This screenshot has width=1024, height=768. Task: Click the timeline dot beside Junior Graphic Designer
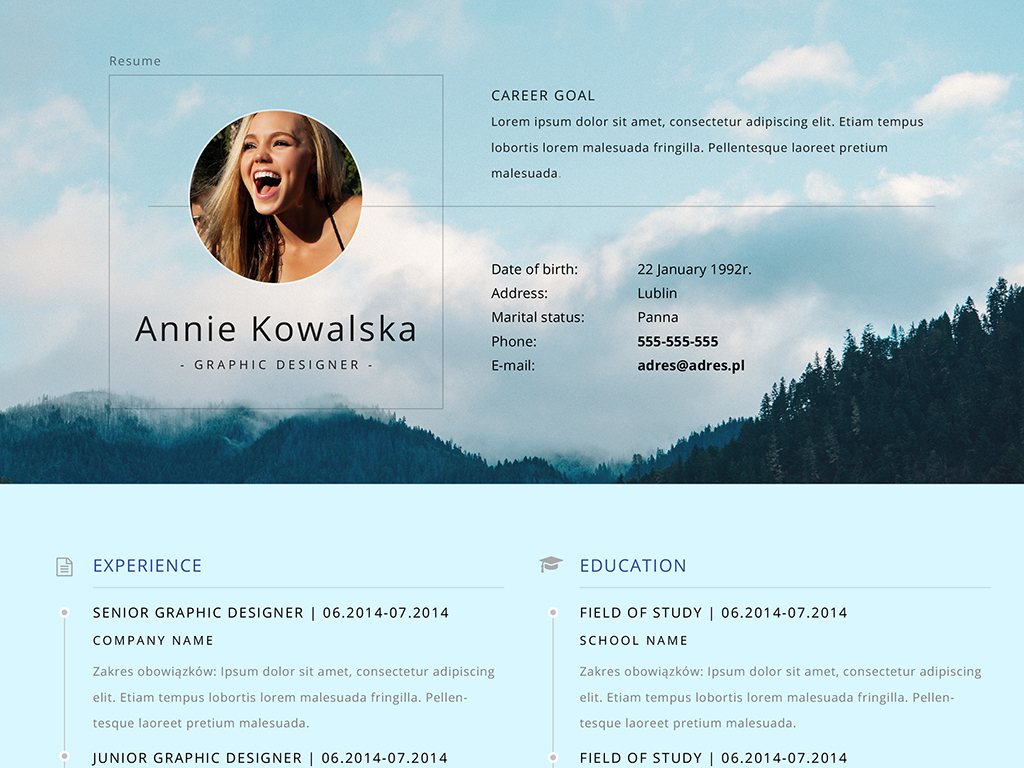pyautogui.click(x=64, y=756)
